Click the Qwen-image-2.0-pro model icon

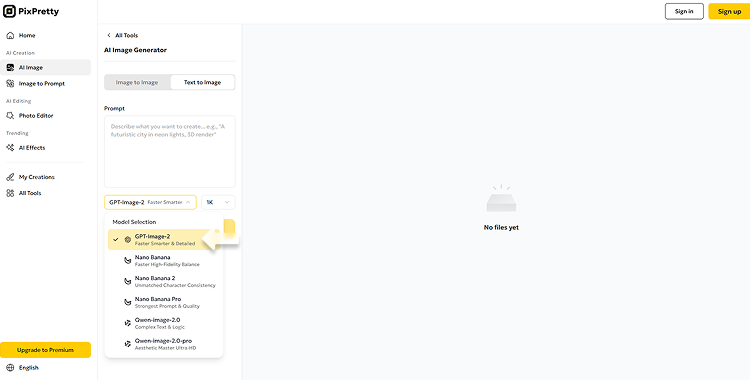pos(128,344)
